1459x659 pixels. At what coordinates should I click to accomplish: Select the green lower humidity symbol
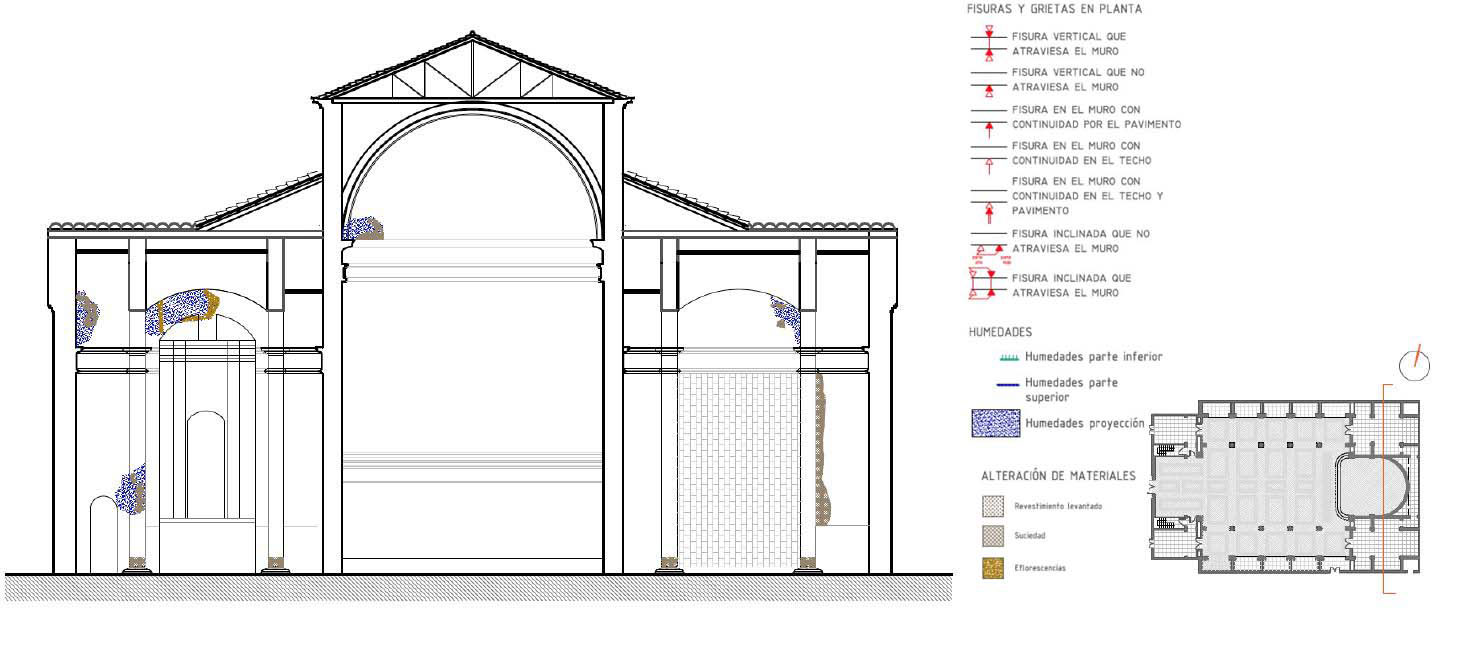click(x=1008, y=357)
